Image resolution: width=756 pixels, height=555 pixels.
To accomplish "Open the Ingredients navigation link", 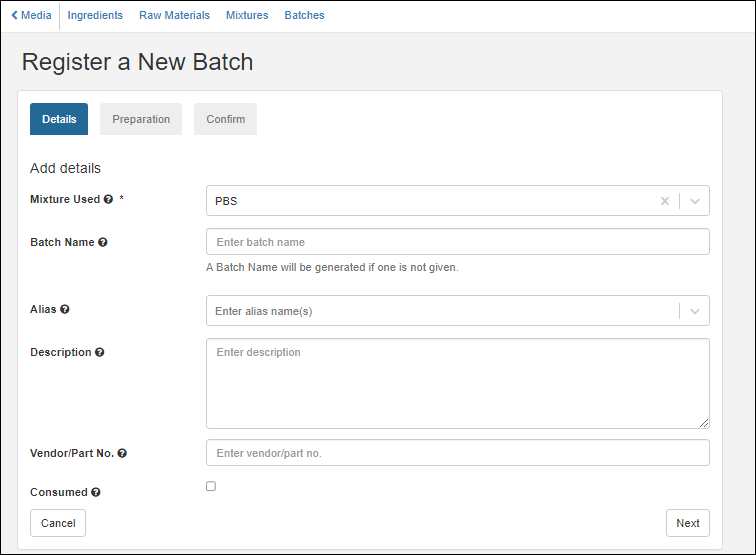I will pos(95,15).
